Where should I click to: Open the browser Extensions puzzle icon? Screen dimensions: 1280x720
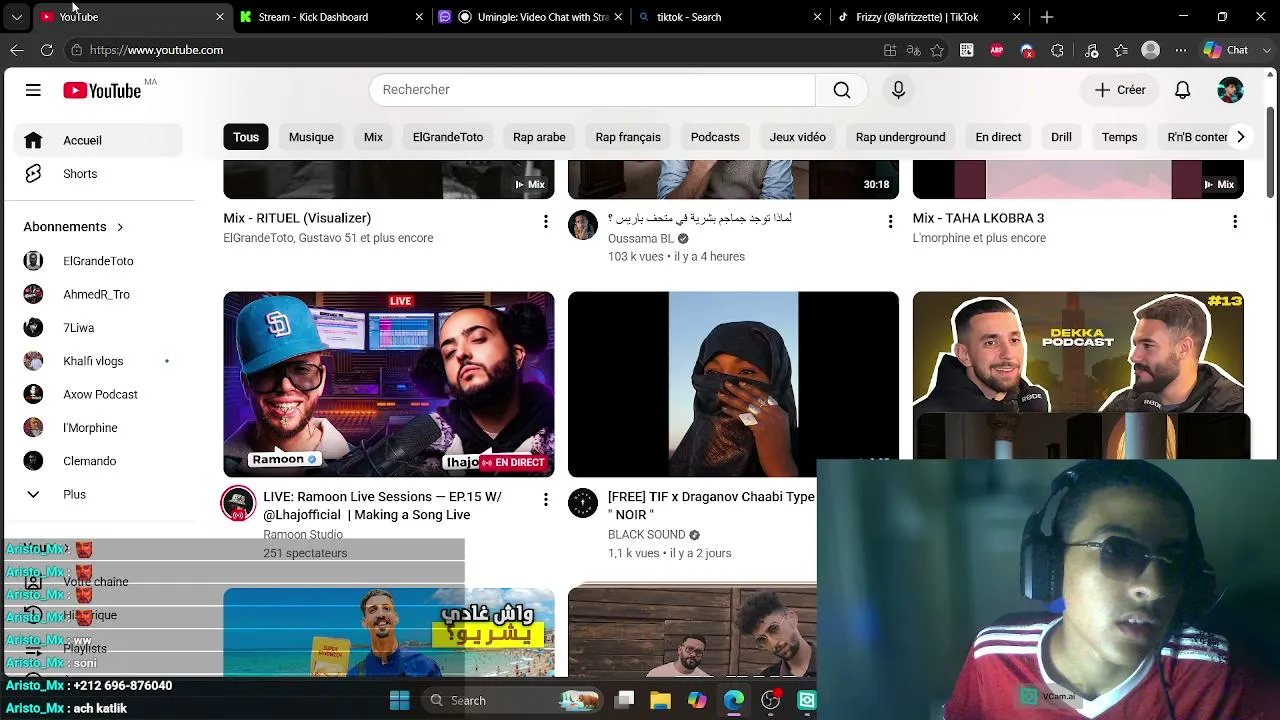click(x=1057, y=50)
